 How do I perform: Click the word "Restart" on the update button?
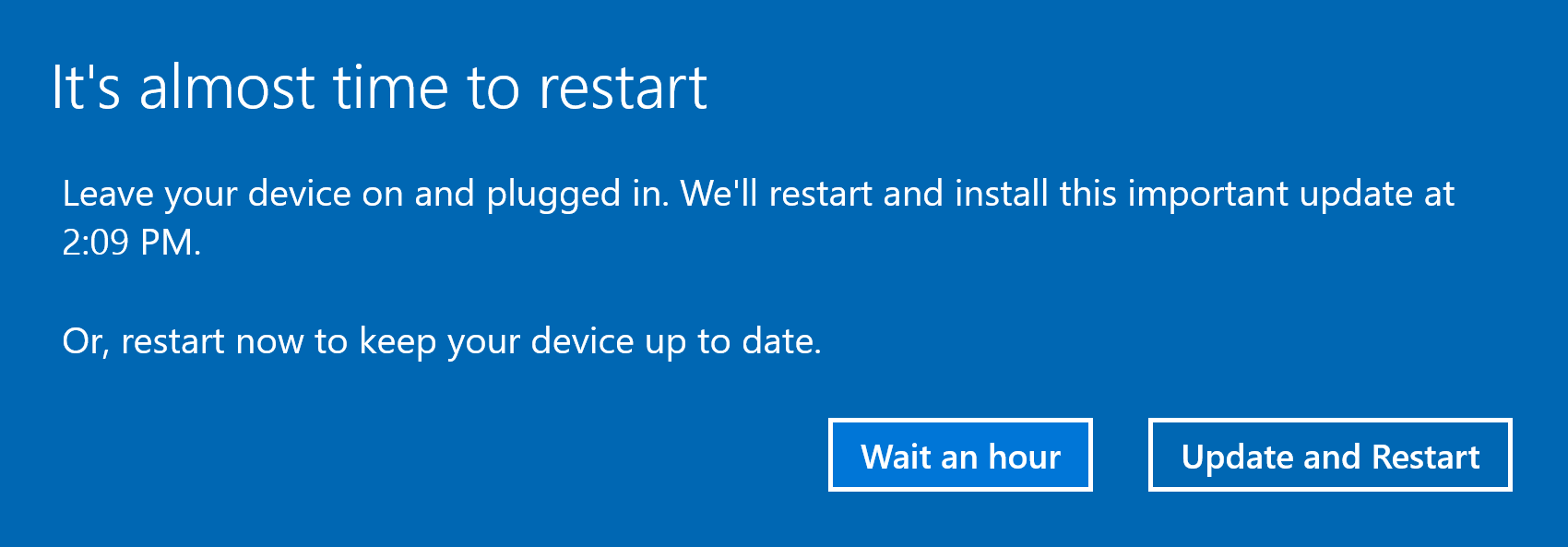1425,457
